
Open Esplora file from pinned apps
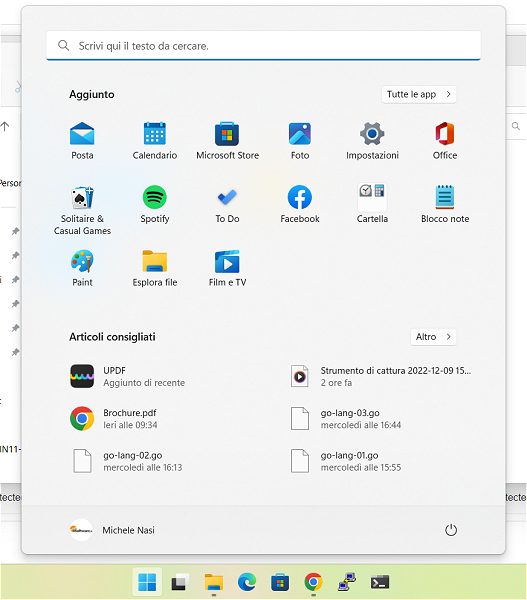[x=155, y=268]
